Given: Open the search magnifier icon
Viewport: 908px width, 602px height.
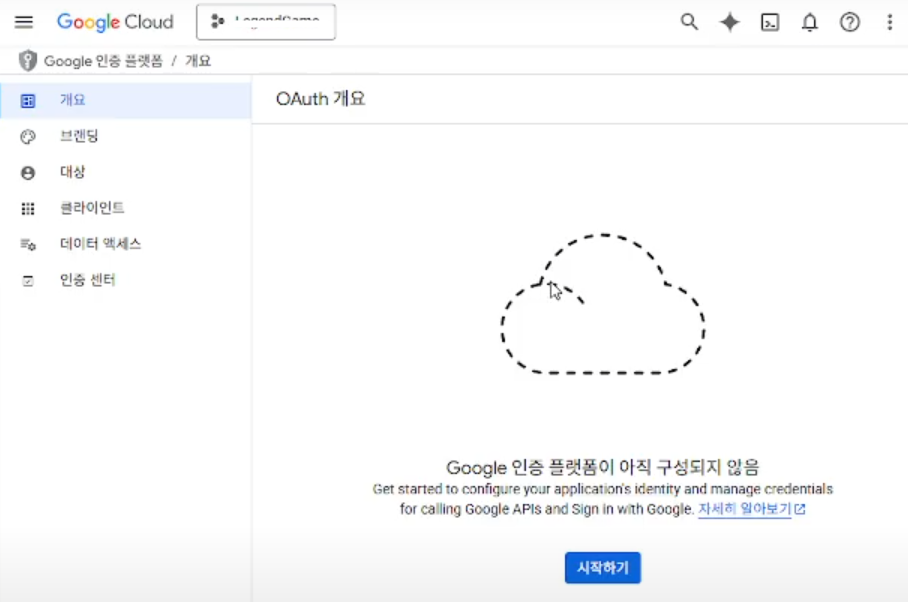Looking at the screenshot, I should [x=689, y=22].
